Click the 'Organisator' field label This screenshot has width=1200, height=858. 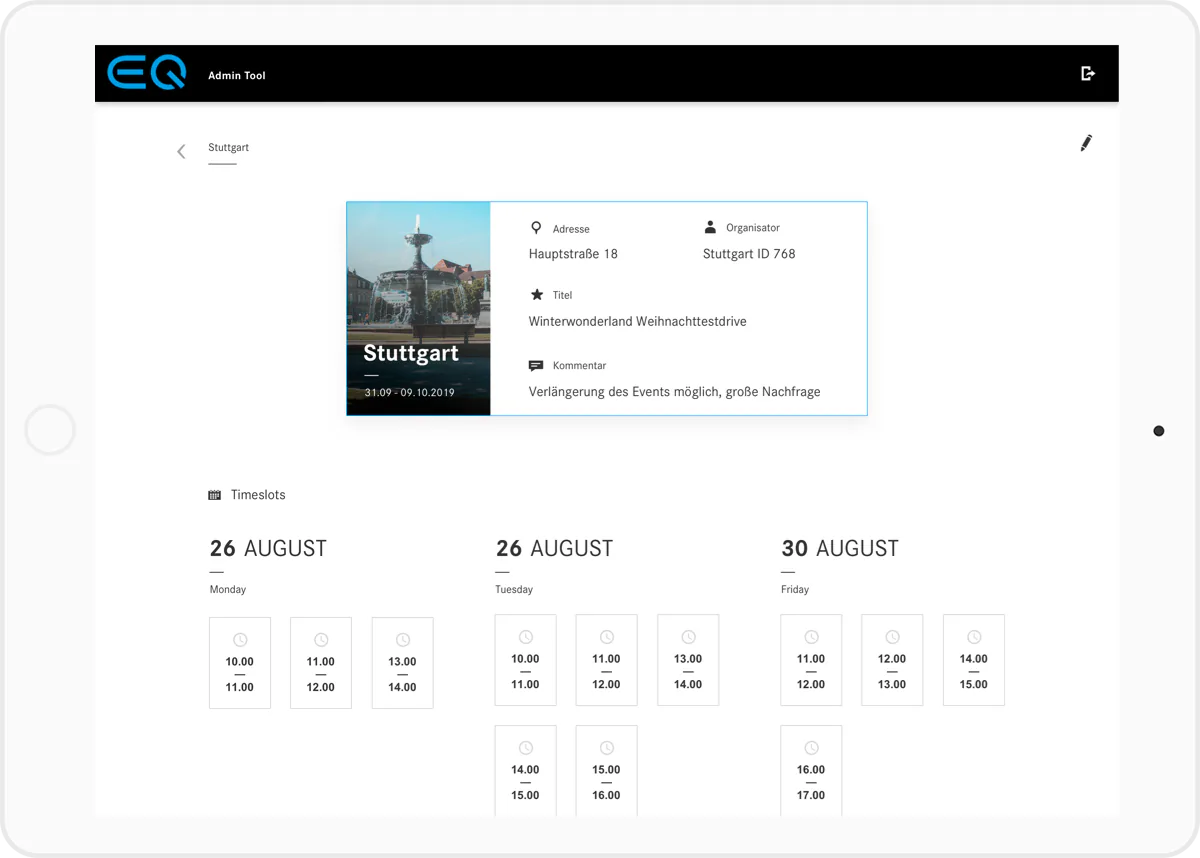(753, 228)
